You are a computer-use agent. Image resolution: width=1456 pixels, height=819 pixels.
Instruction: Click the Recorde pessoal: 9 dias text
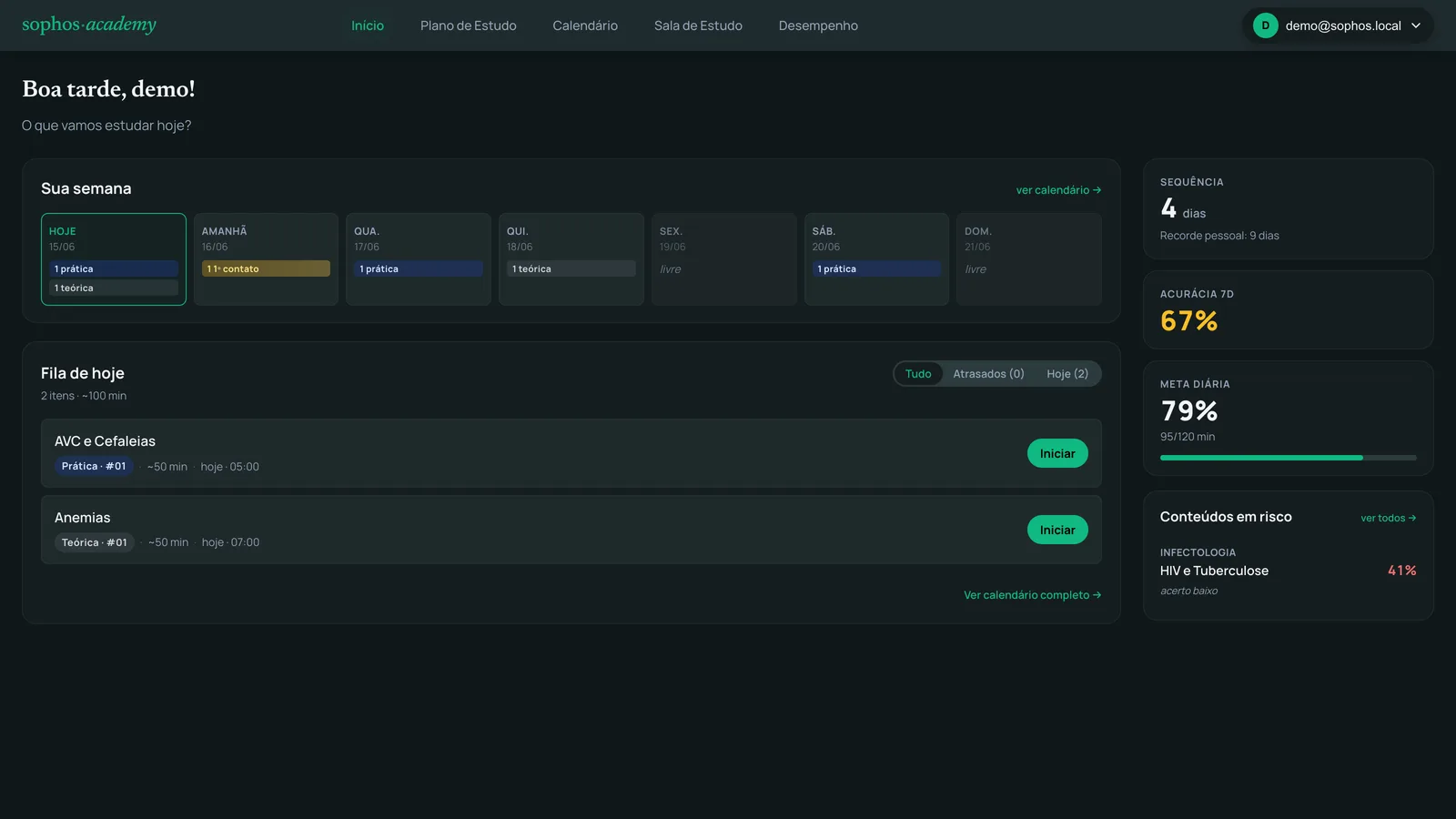pyautogui.click(x=1219, y=236)
